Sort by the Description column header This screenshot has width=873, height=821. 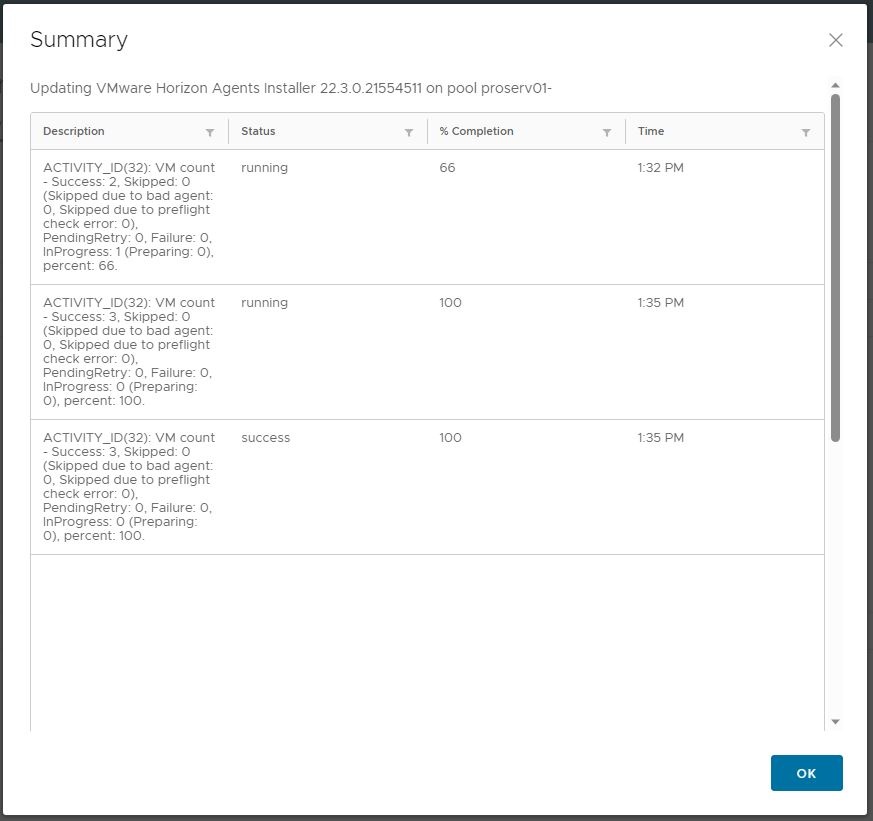point(74,131)
